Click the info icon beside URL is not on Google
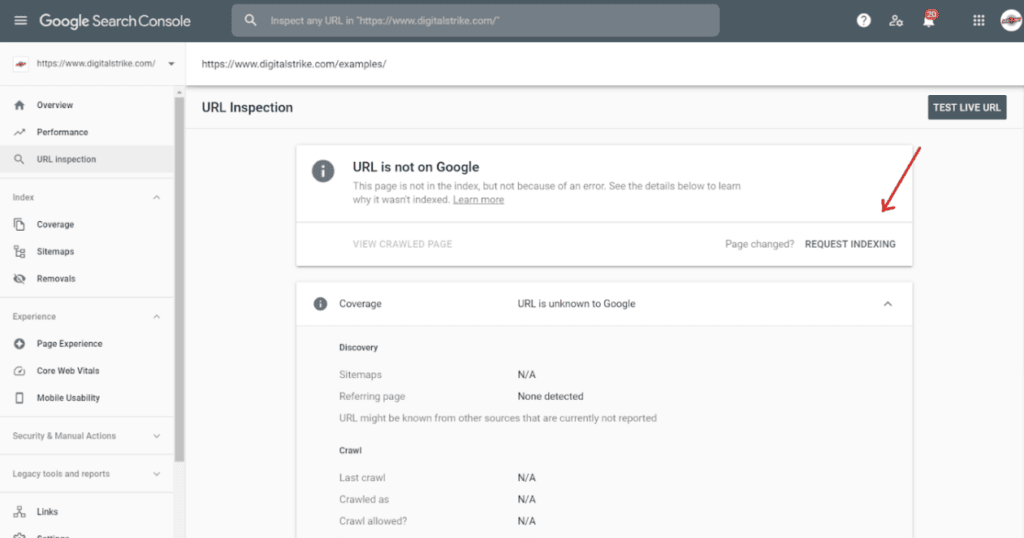The image size is (1024, 538). pyautogui.click(x=323, y=171)
